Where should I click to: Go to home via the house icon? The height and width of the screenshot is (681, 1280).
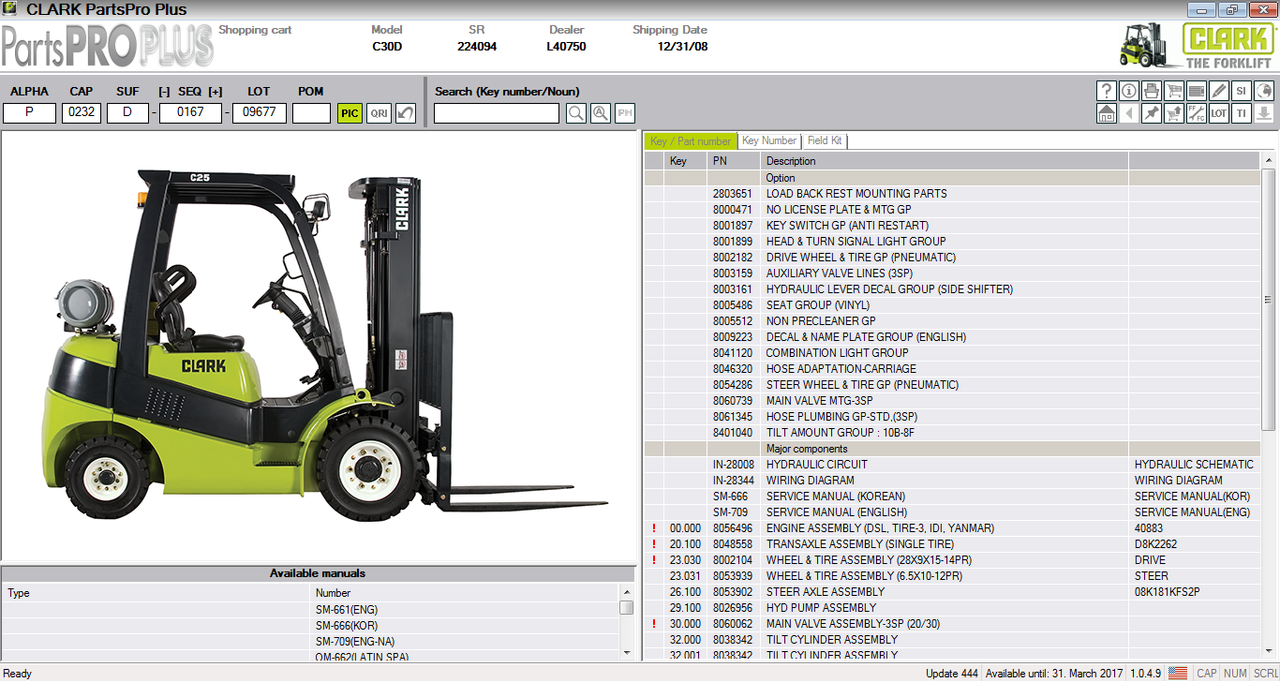tap(1106, 114)
